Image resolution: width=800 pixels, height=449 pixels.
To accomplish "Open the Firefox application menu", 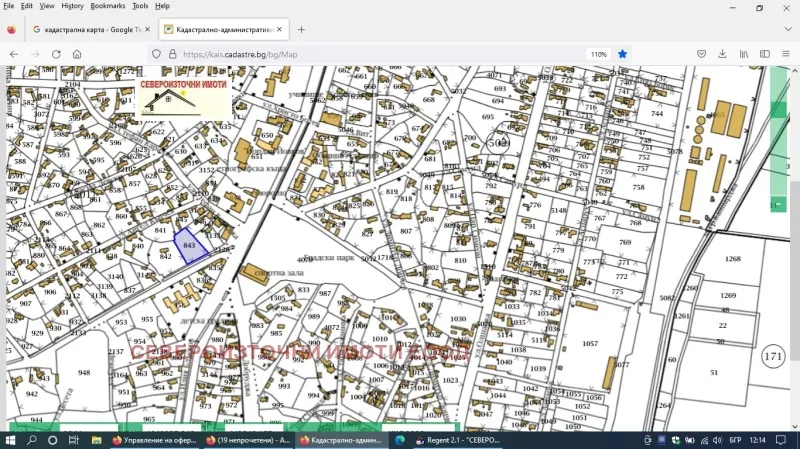I will click(787, 54).
